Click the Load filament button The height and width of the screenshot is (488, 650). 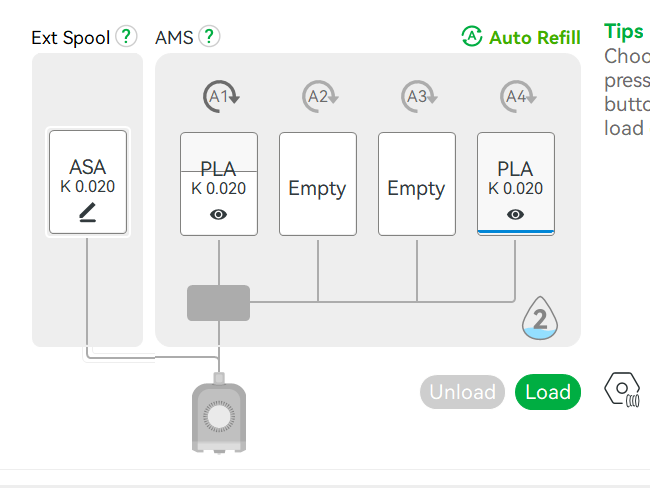548,392
